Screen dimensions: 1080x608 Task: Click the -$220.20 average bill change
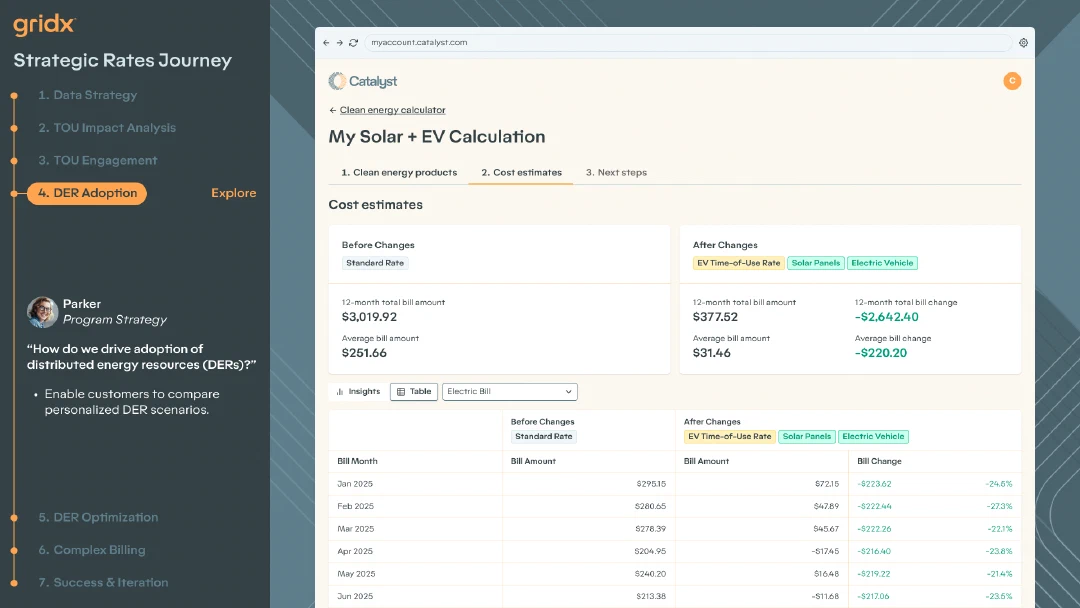pyautogui.click(x=881, y=353)
